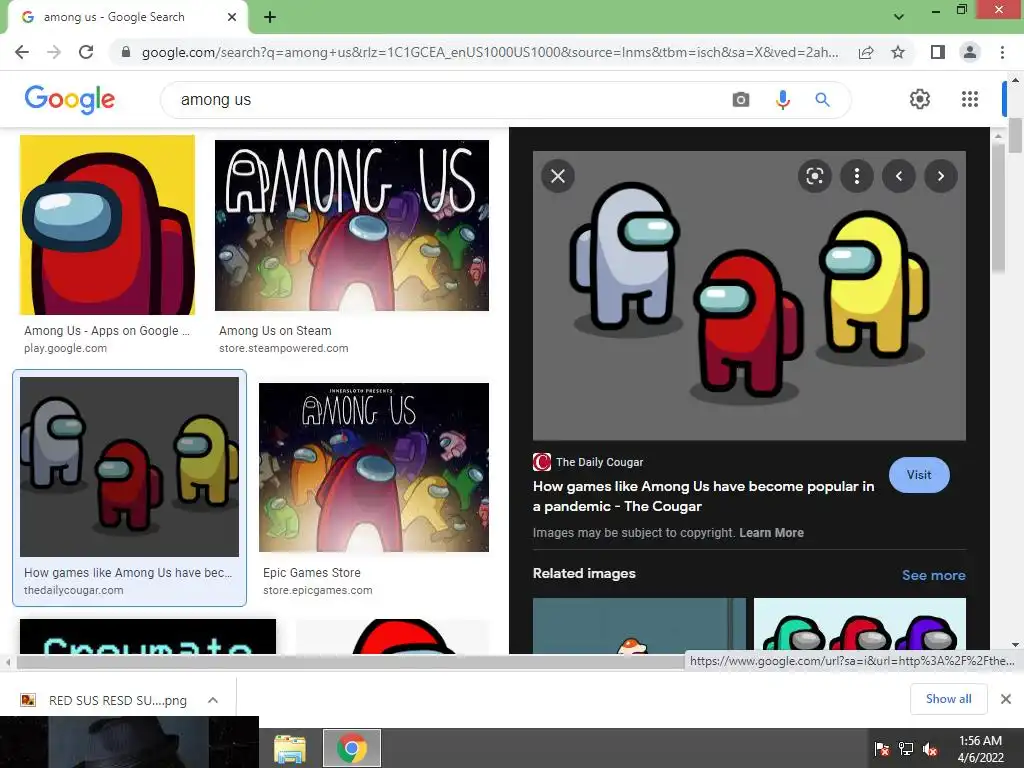Open How games like Among Us article title
1024x768 pixels.
click(x=703, y=496)
